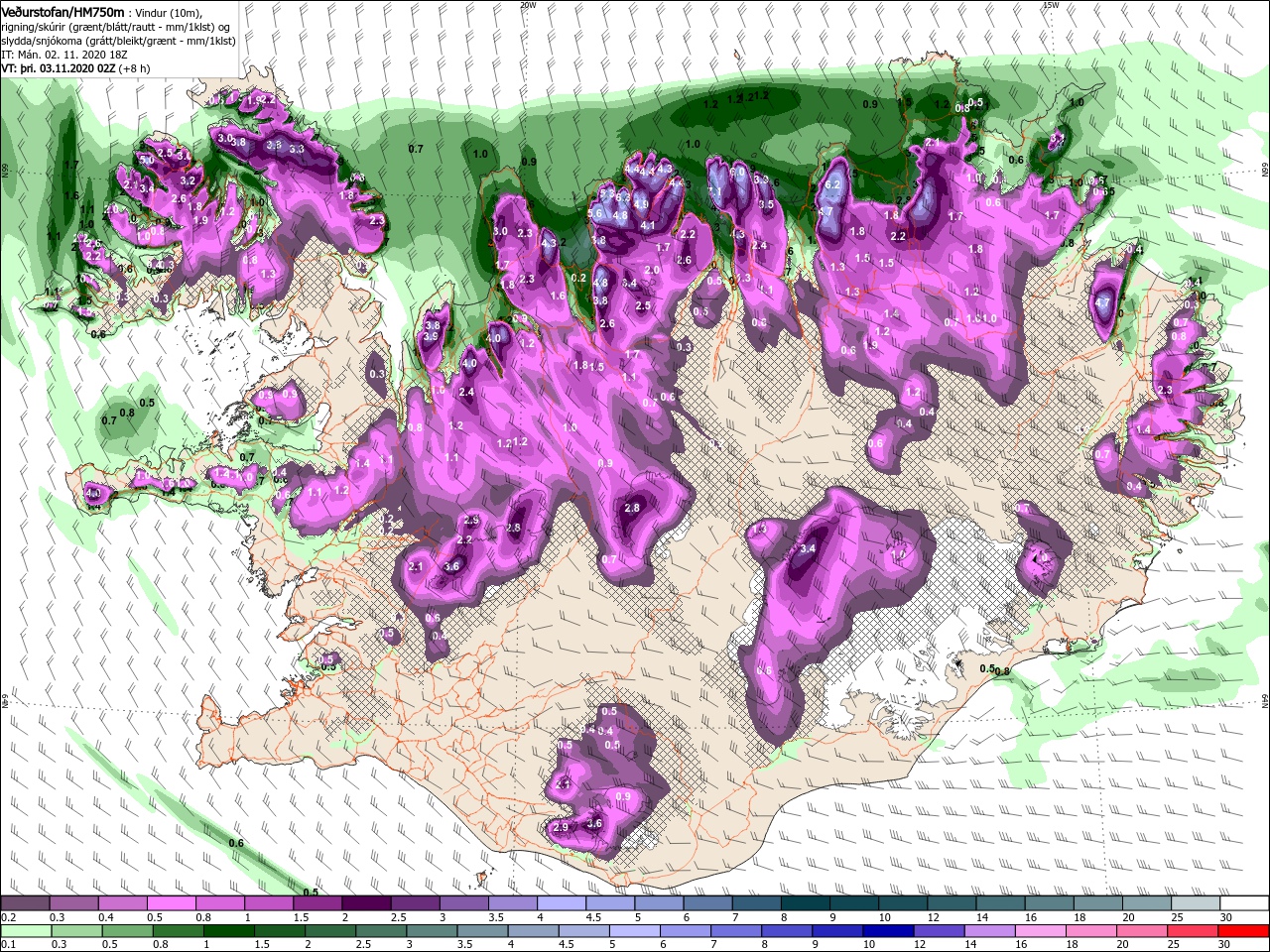
Task: Select the lavender snow swatch between 4 and 4.5
Action: pyautogui.click(x=562, y=903)
